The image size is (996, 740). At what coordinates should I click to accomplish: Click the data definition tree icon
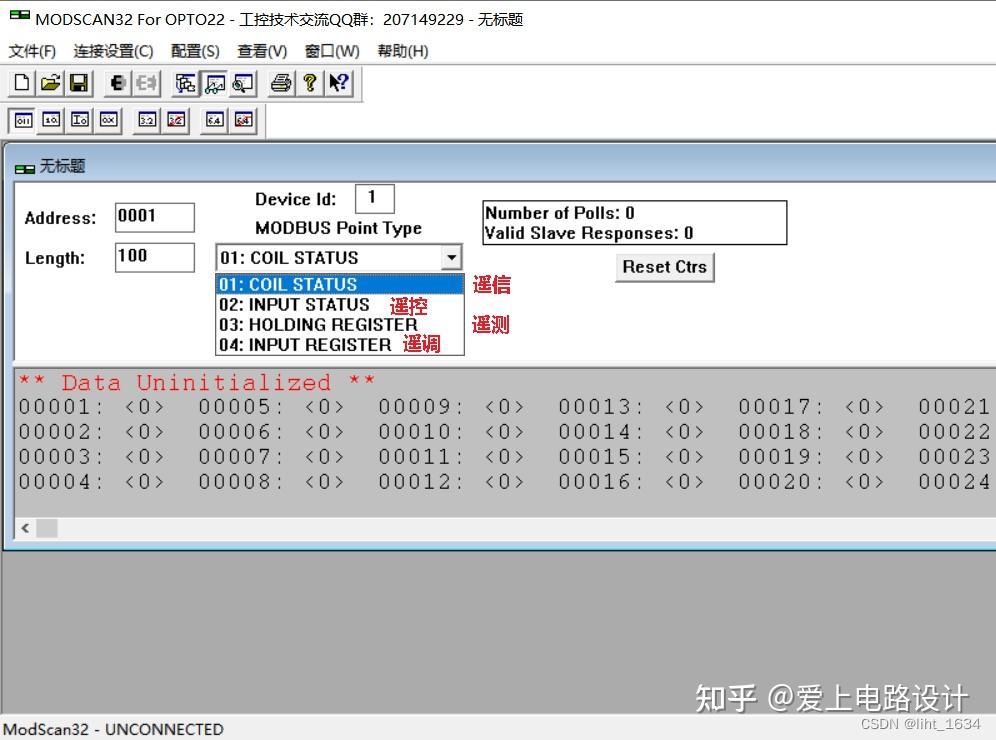click(185, 83)
